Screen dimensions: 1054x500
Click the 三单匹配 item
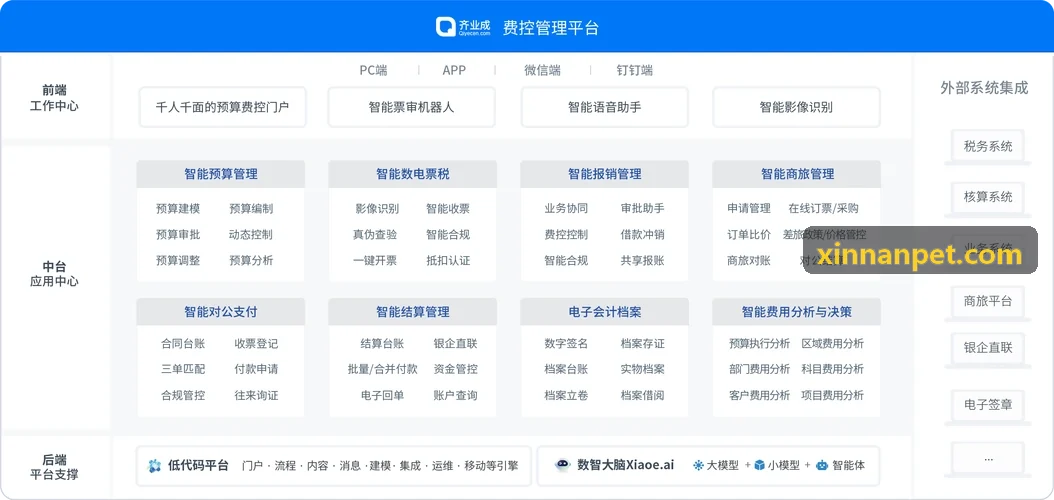pos(184,370)
